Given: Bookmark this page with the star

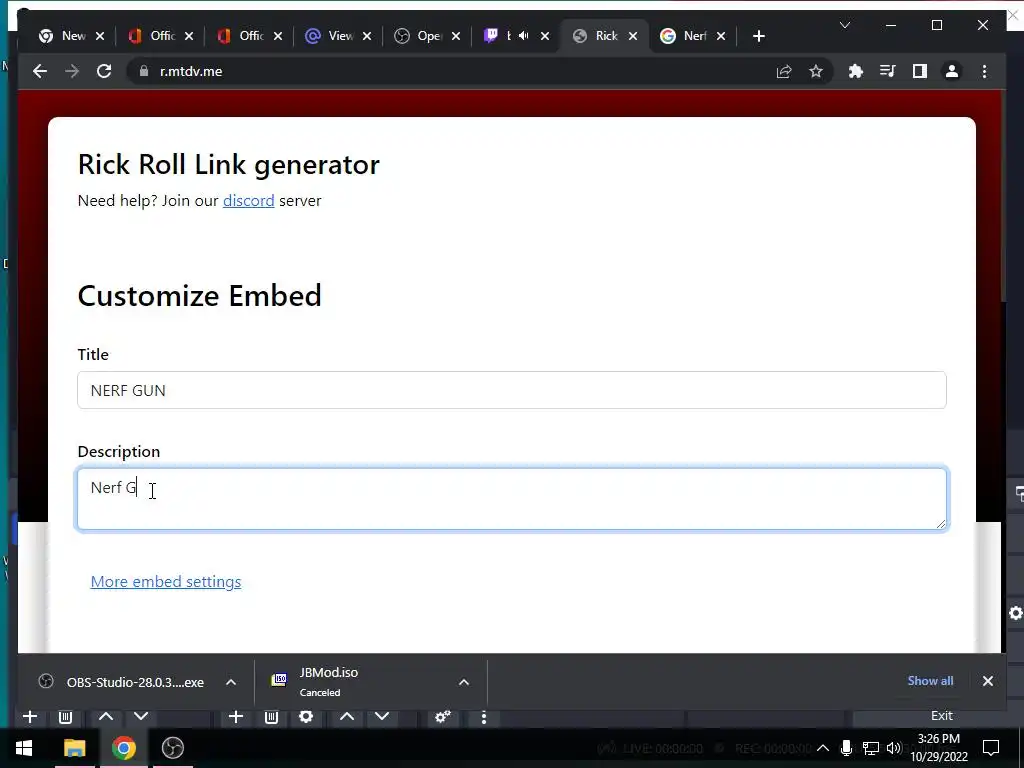Looking at the screenshot, I should click(x=816, y=71).
